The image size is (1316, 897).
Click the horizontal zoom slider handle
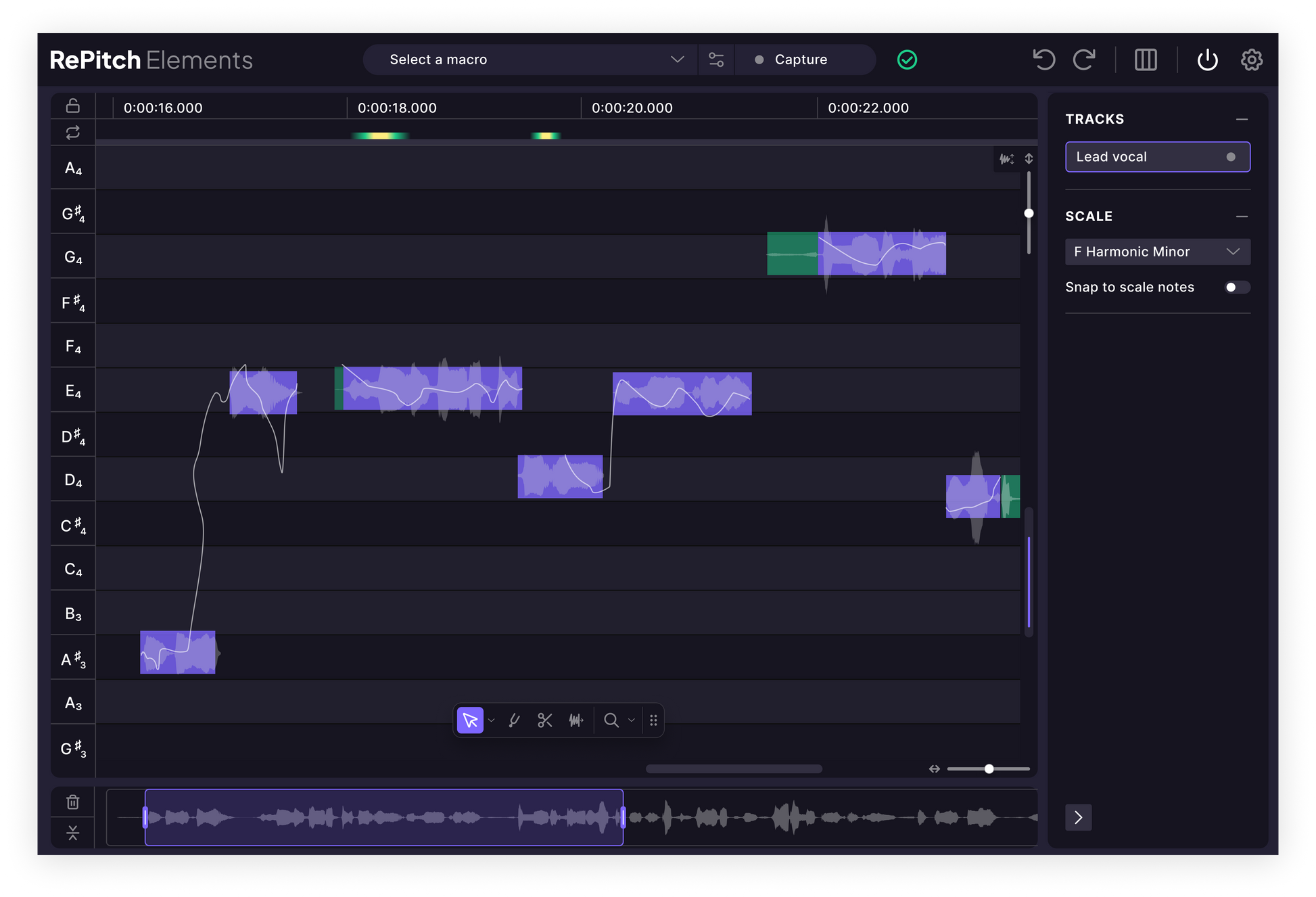coord(989,769)
